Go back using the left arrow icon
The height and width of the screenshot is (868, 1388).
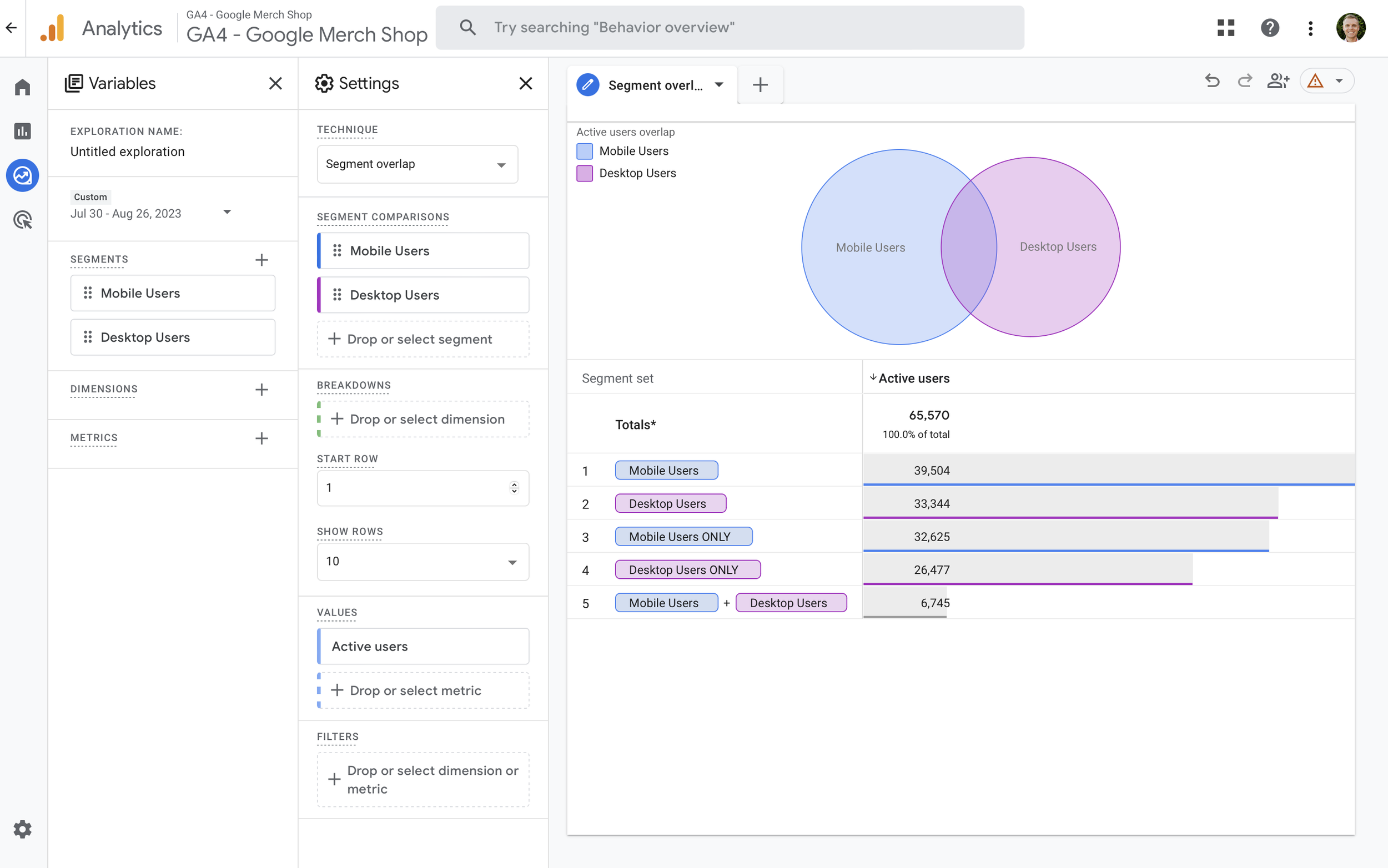pos(11,27)
